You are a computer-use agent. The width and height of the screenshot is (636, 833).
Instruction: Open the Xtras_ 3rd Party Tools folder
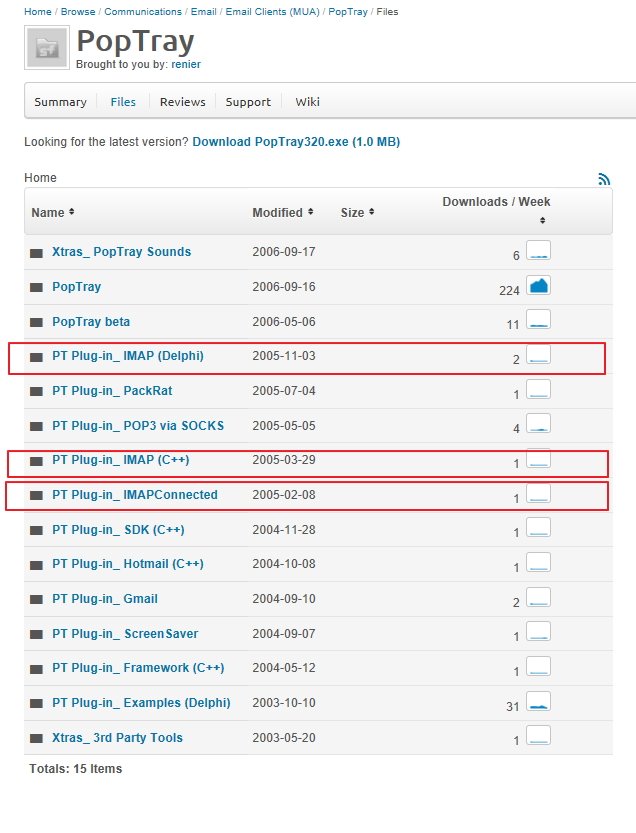[x=117, y=738]
